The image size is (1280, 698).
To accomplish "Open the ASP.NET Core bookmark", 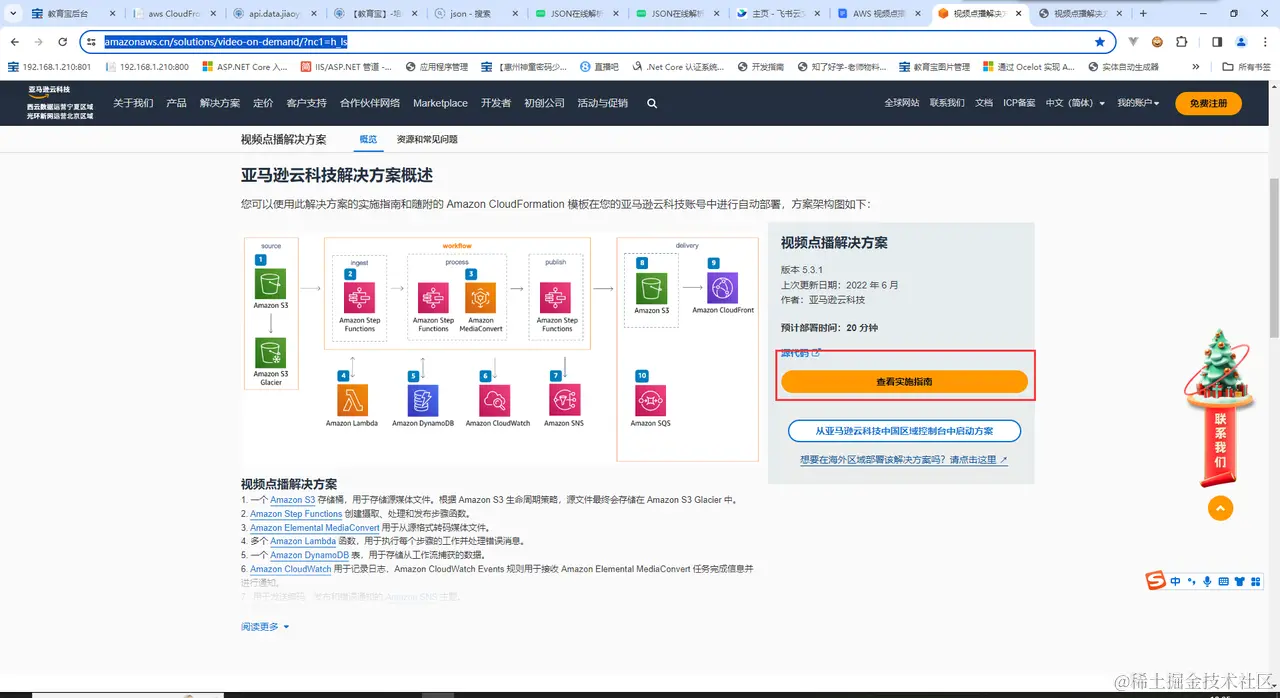I will point(246,67).
